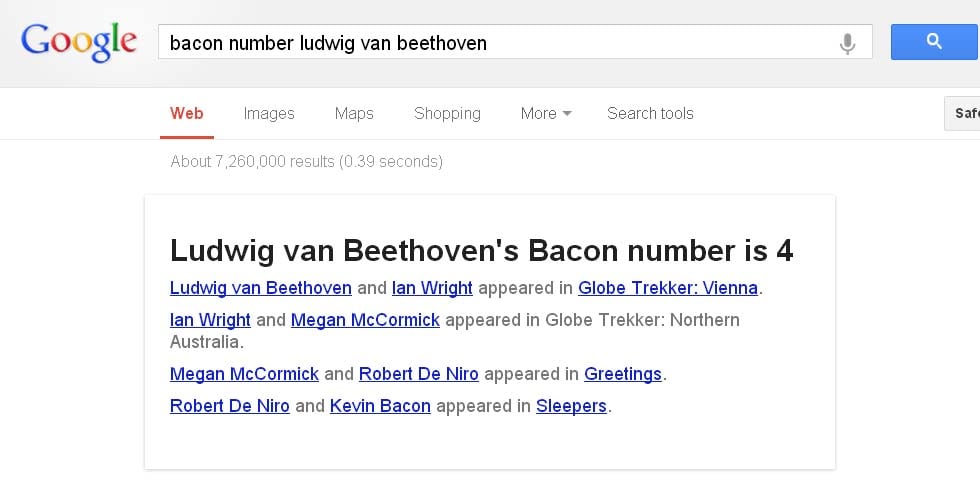Open the Globe Trekker: Vienna link
This screenshot has width=980, height=500.
[668, 288]
